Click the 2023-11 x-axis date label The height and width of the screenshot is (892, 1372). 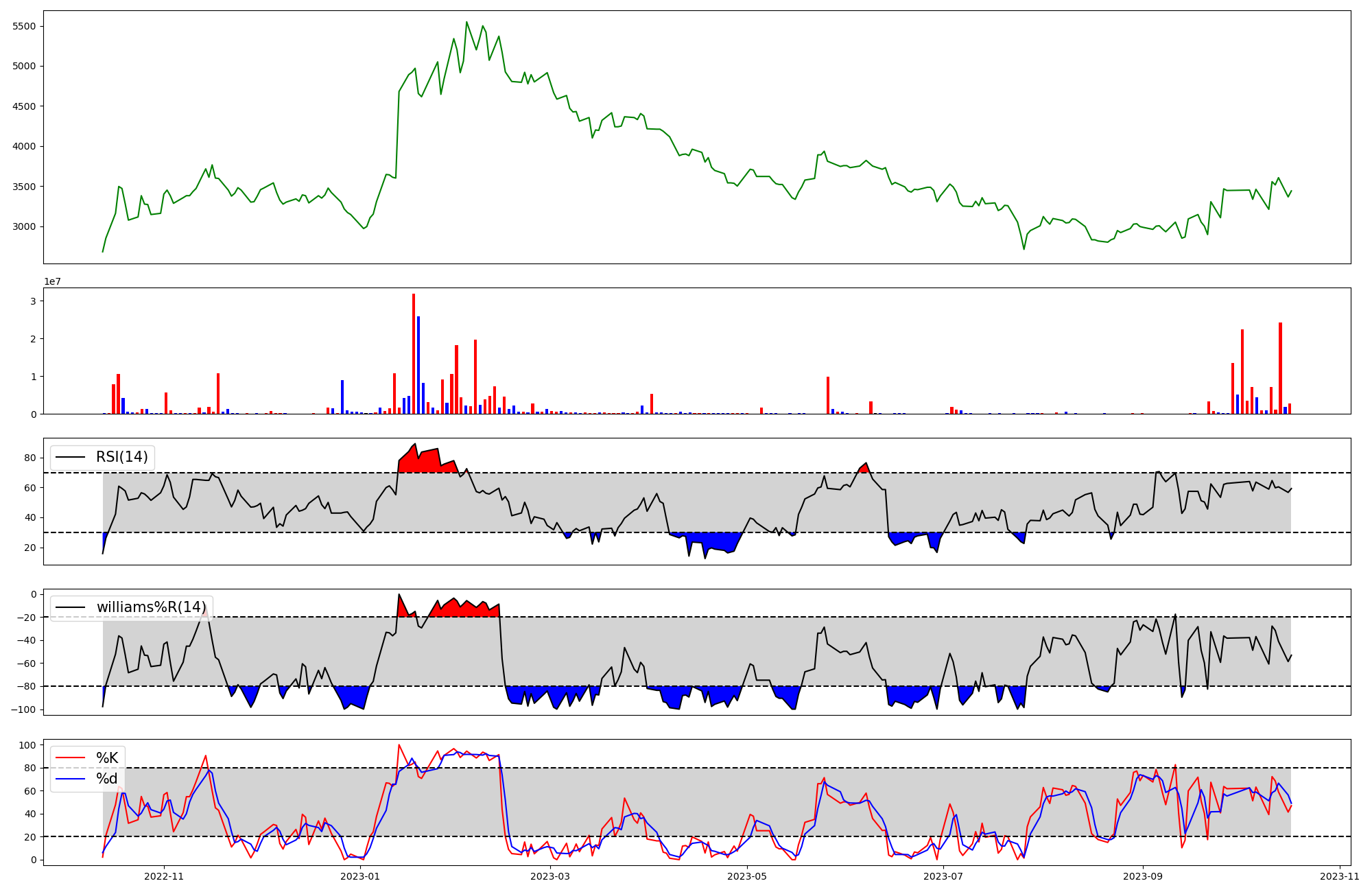point(1340,876)
